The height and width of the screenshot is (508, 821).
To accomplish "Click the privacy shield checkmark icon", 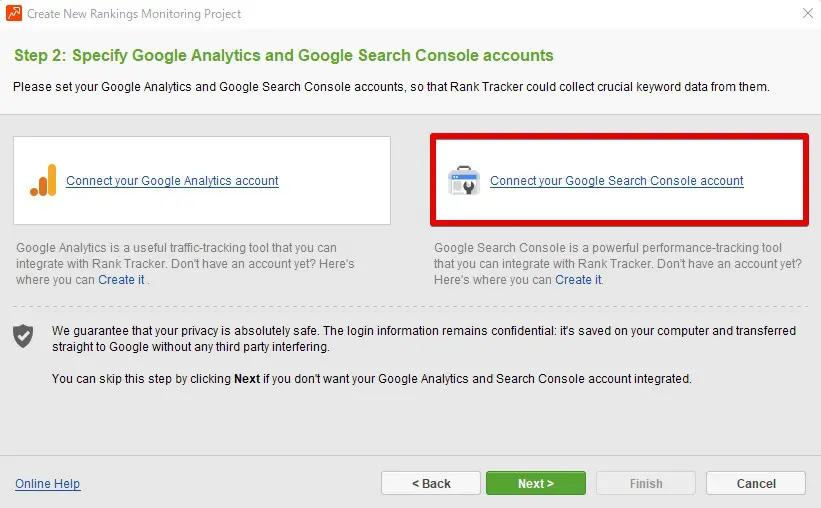I will 23,335.
